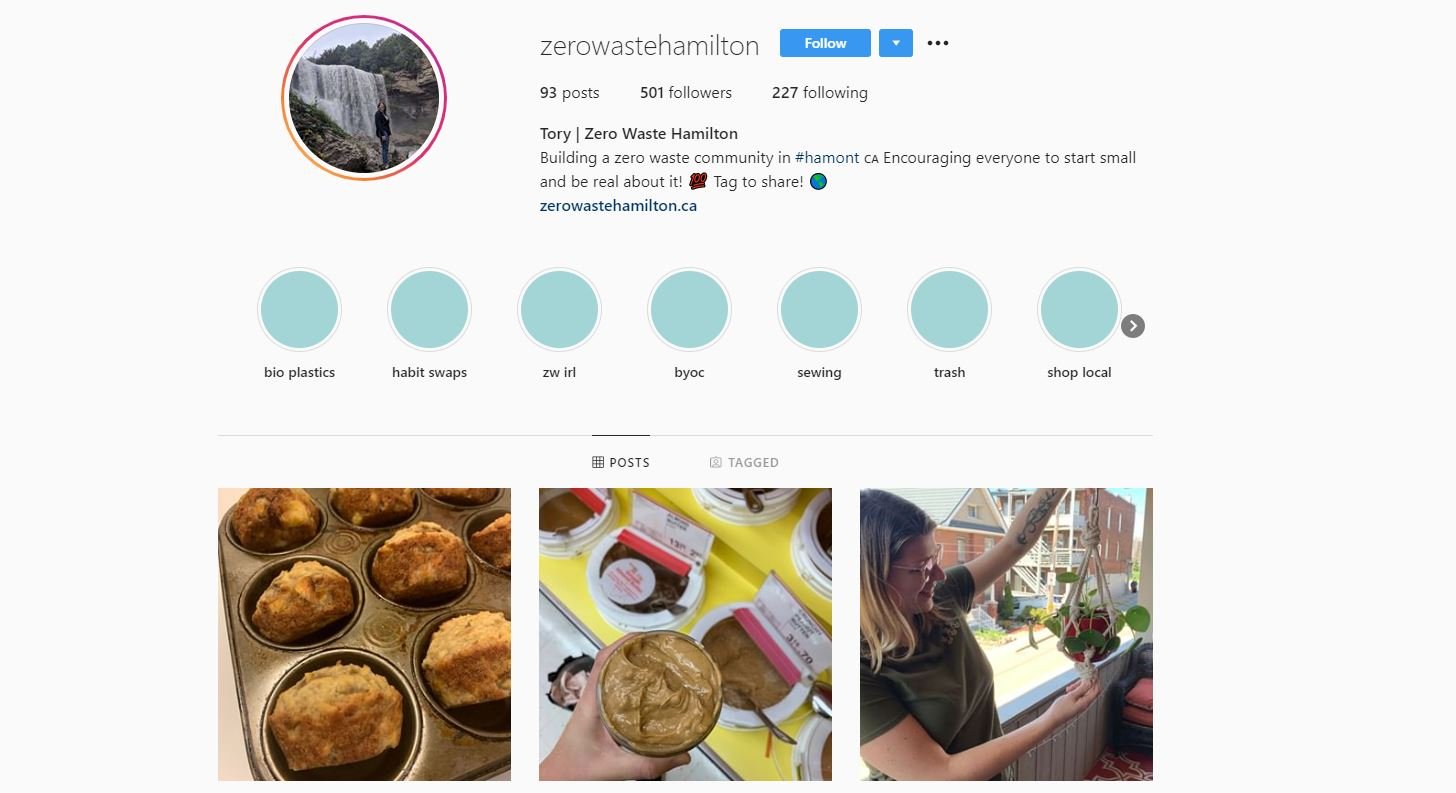The height and width of the screenshot is (793, 1456).
Task: Select the Posts tab
Action: 621,462
